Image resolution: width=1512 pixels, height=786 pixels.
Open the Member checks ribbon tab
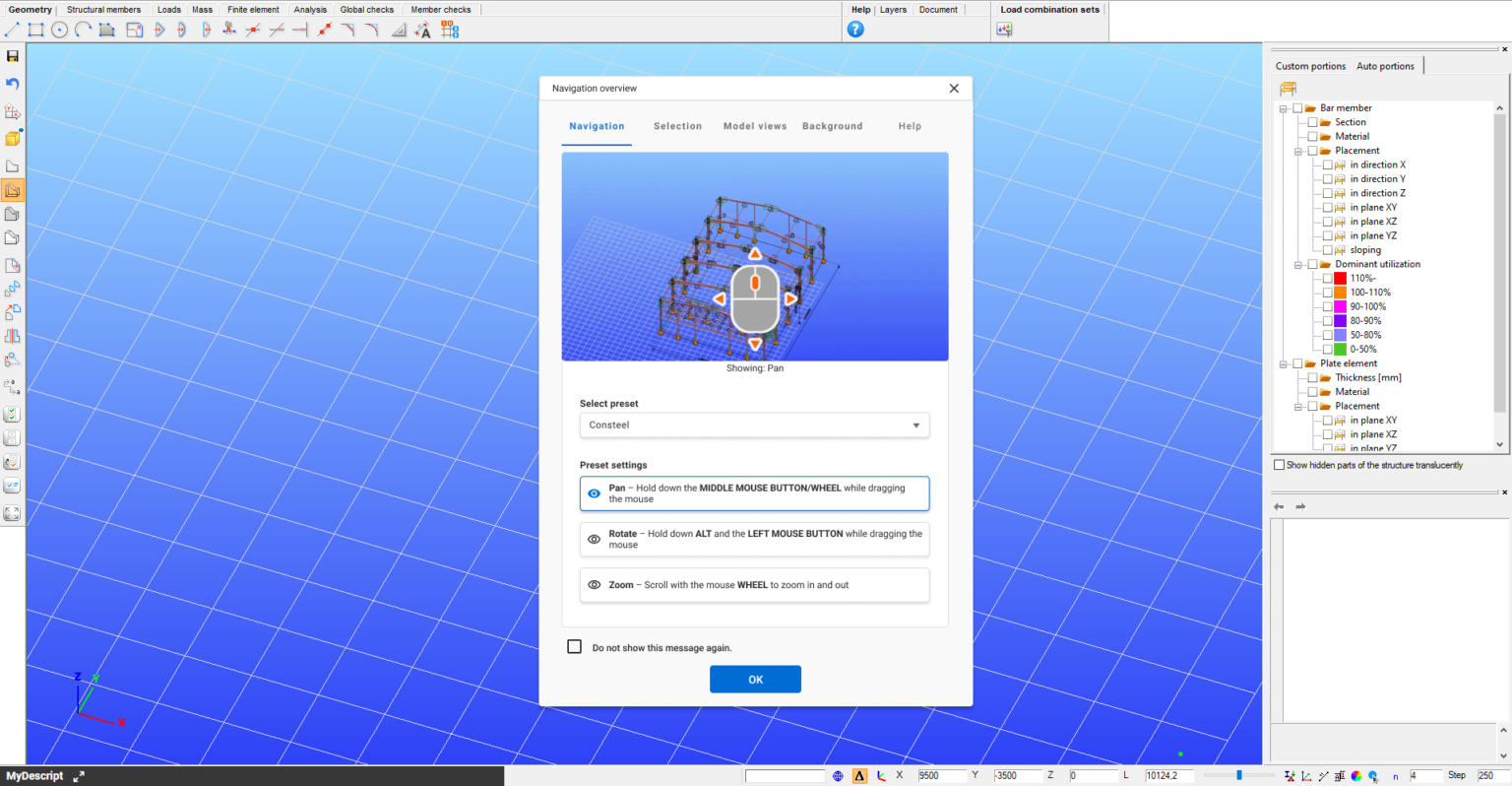pos(441,10)
